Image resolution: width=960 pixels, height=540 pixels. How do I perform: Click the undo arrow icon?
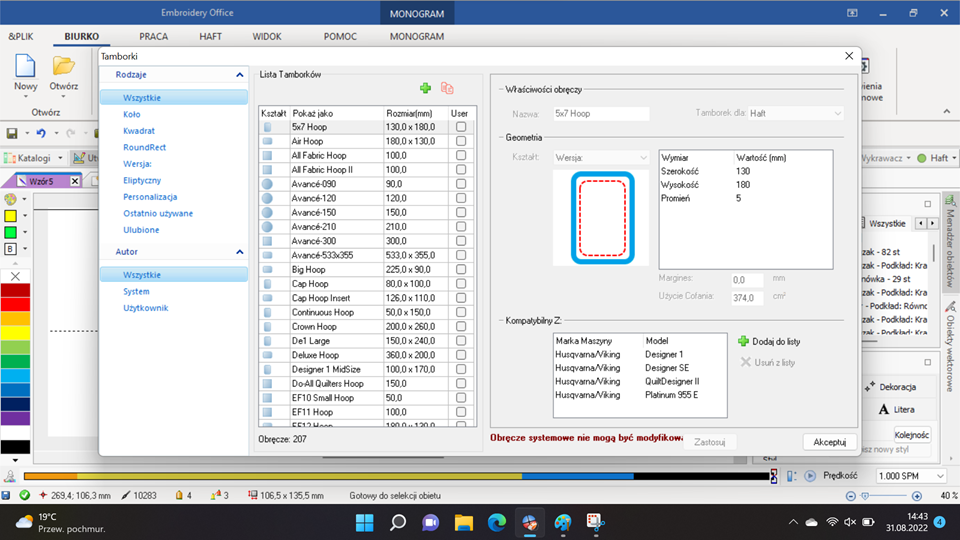point(40,133)
